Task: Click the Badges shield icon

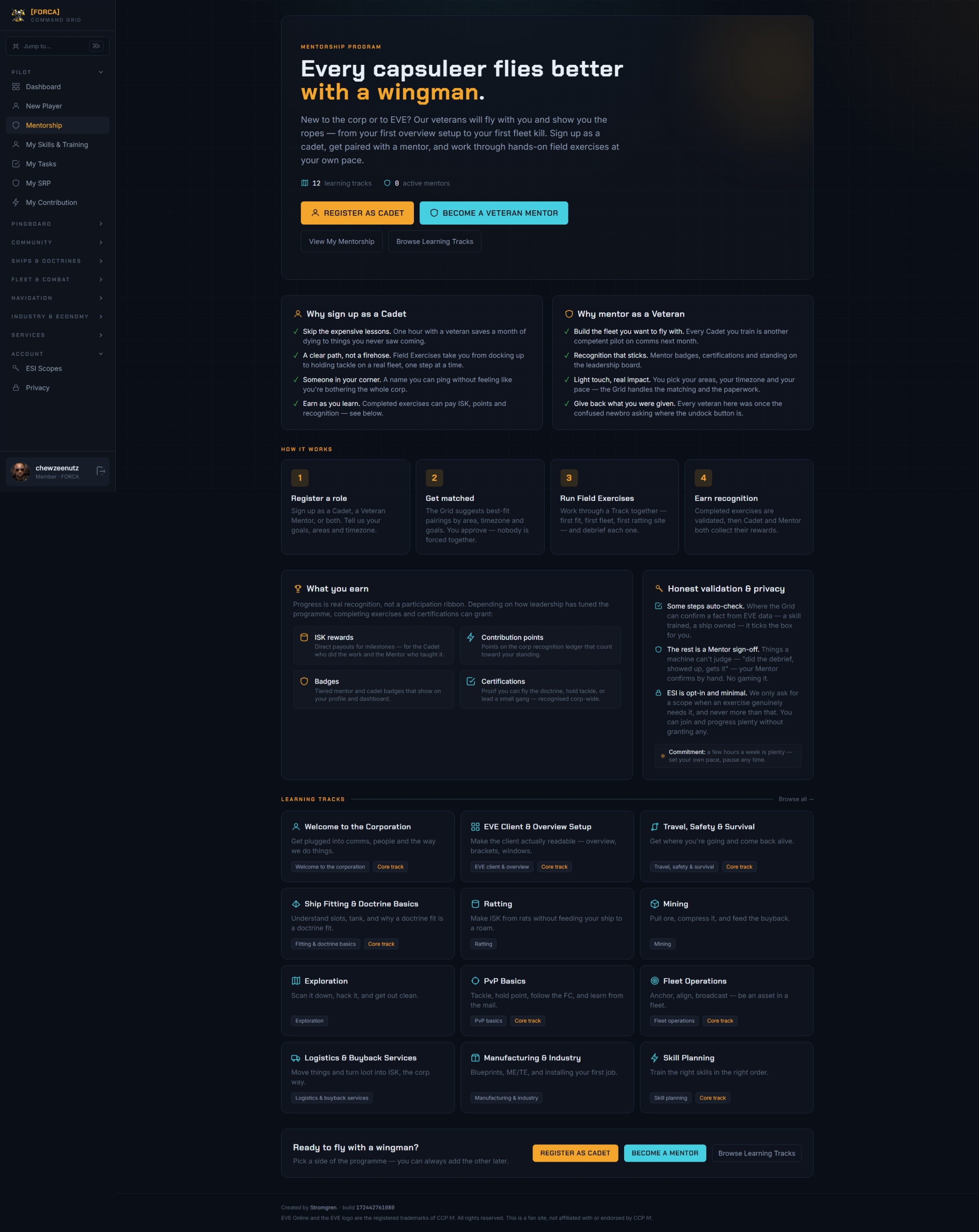Action: (304, 682)
